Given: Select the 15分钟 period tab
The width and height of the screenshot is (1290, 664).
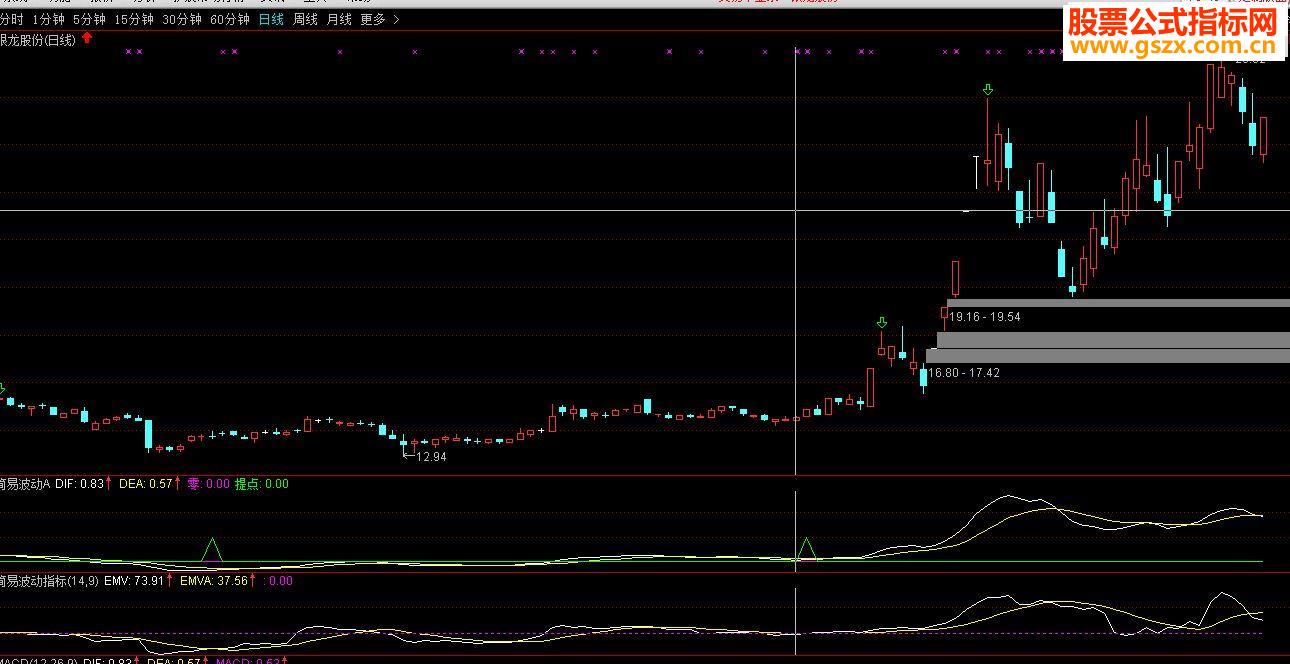Looking at the screenshot, I should pos(134,19).
